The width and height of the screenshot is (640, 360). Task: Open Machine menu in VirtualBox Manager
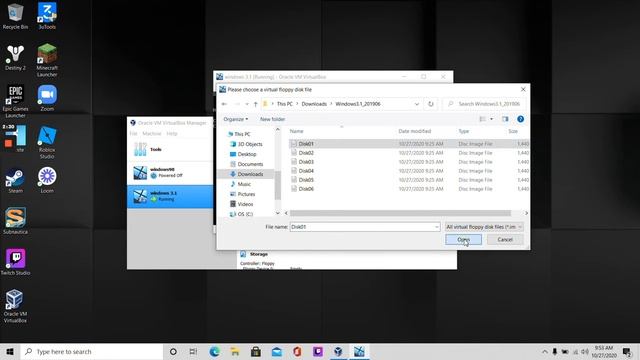tap(152, 133)
